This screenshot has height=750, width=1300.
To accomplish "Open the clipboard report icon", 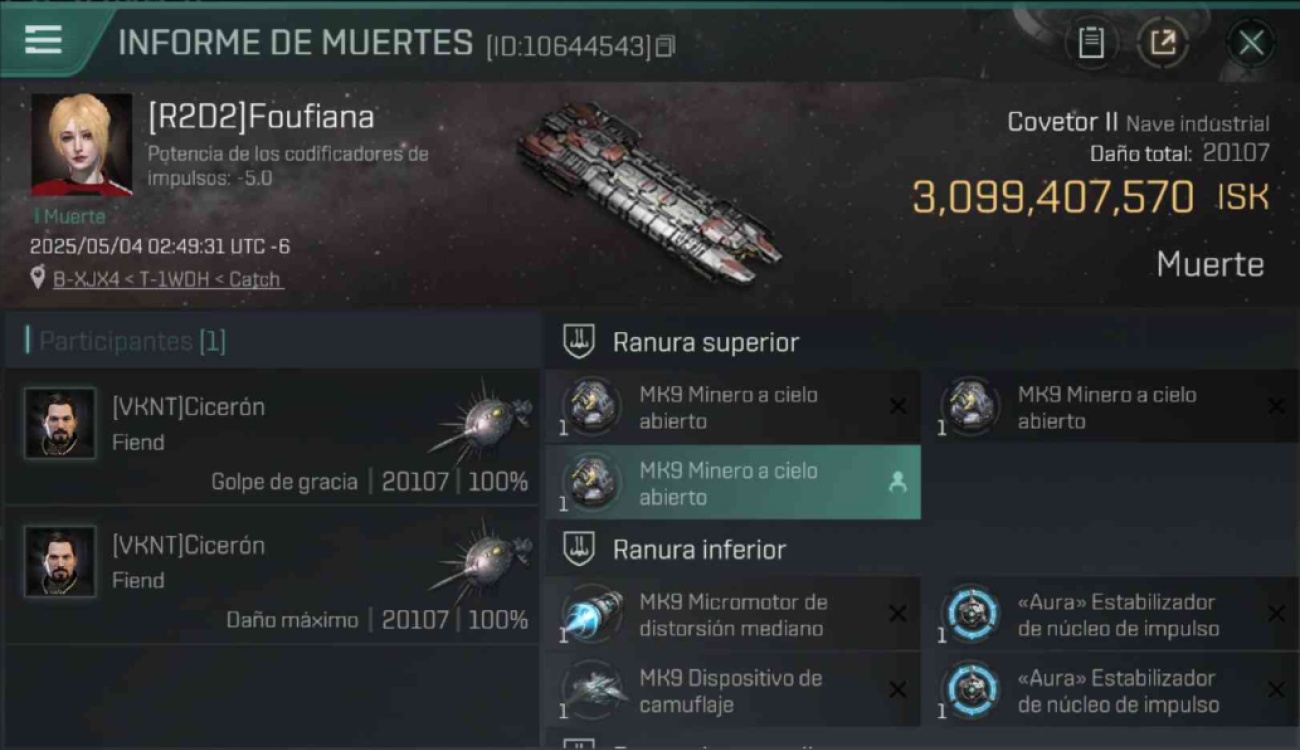I will click(1090, 42).
